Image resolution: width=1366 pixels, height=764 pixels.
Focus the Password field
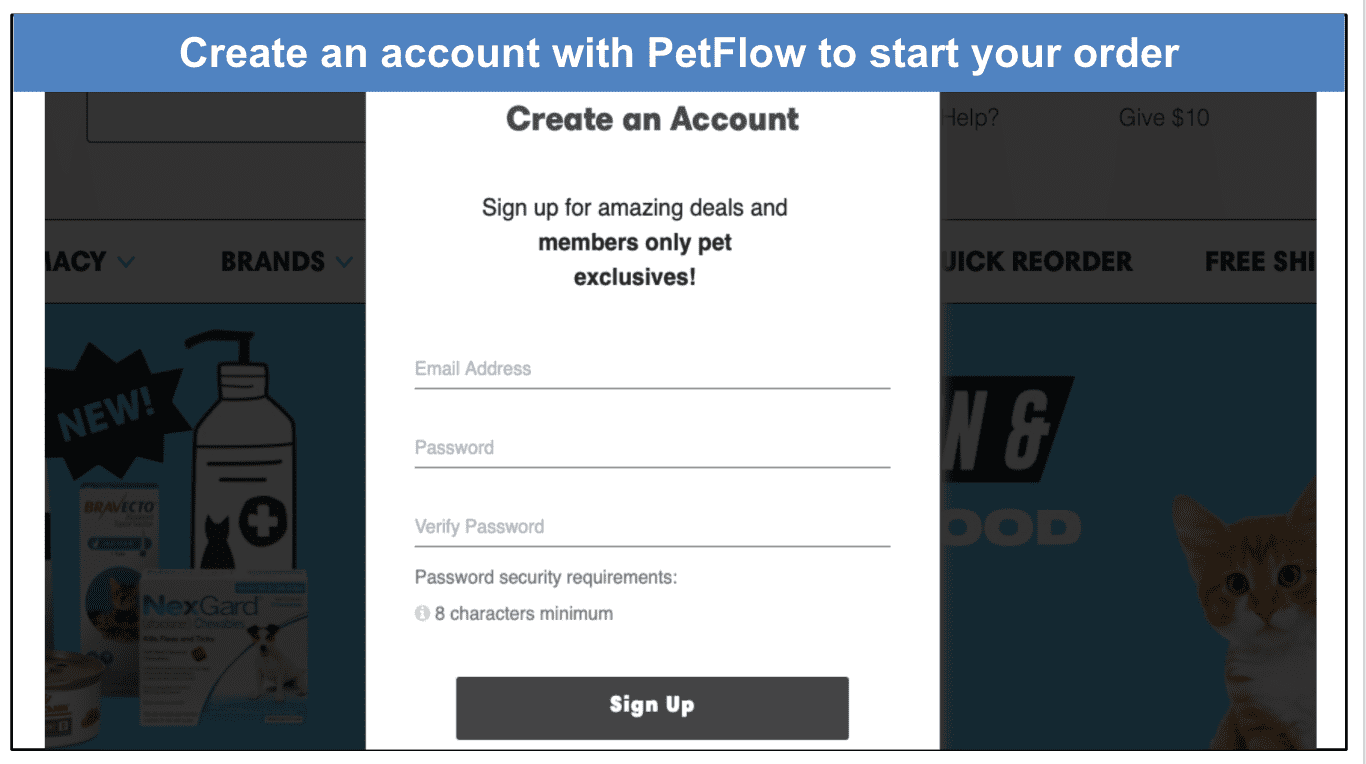[652, 448]
